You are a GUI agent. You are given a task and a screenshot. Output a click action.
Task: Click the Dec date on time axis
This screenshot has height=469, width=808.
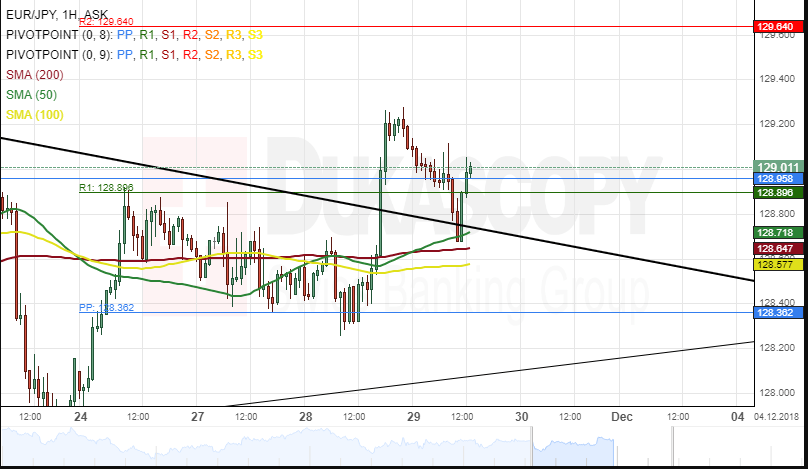point(622,414)
